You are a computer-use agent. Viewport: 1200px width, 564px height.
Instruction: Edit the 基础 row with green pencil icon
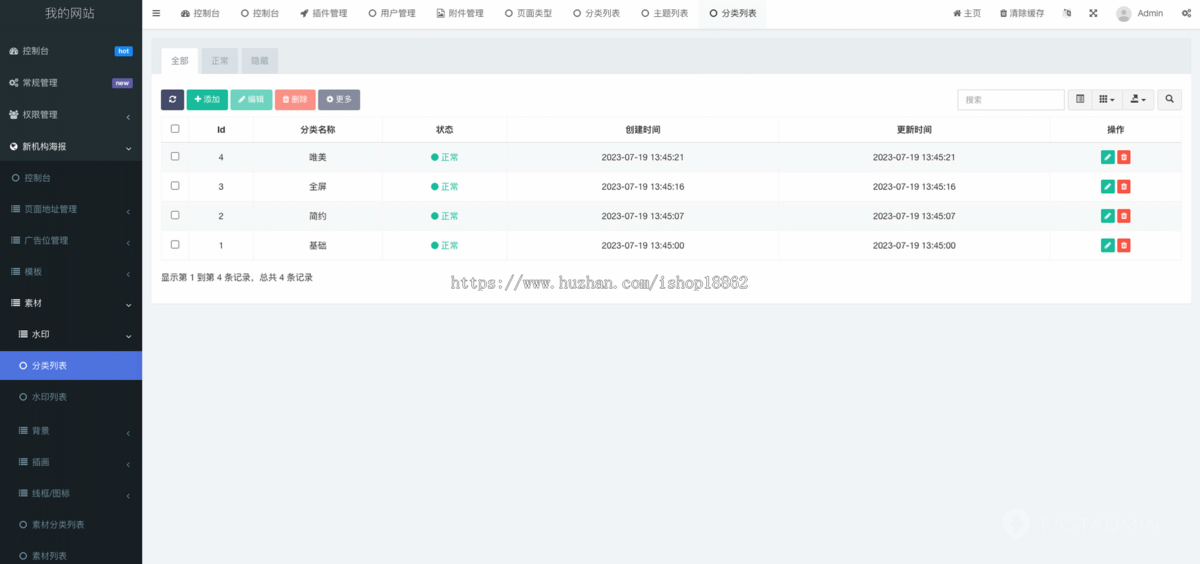click(x=1108, y=245)
